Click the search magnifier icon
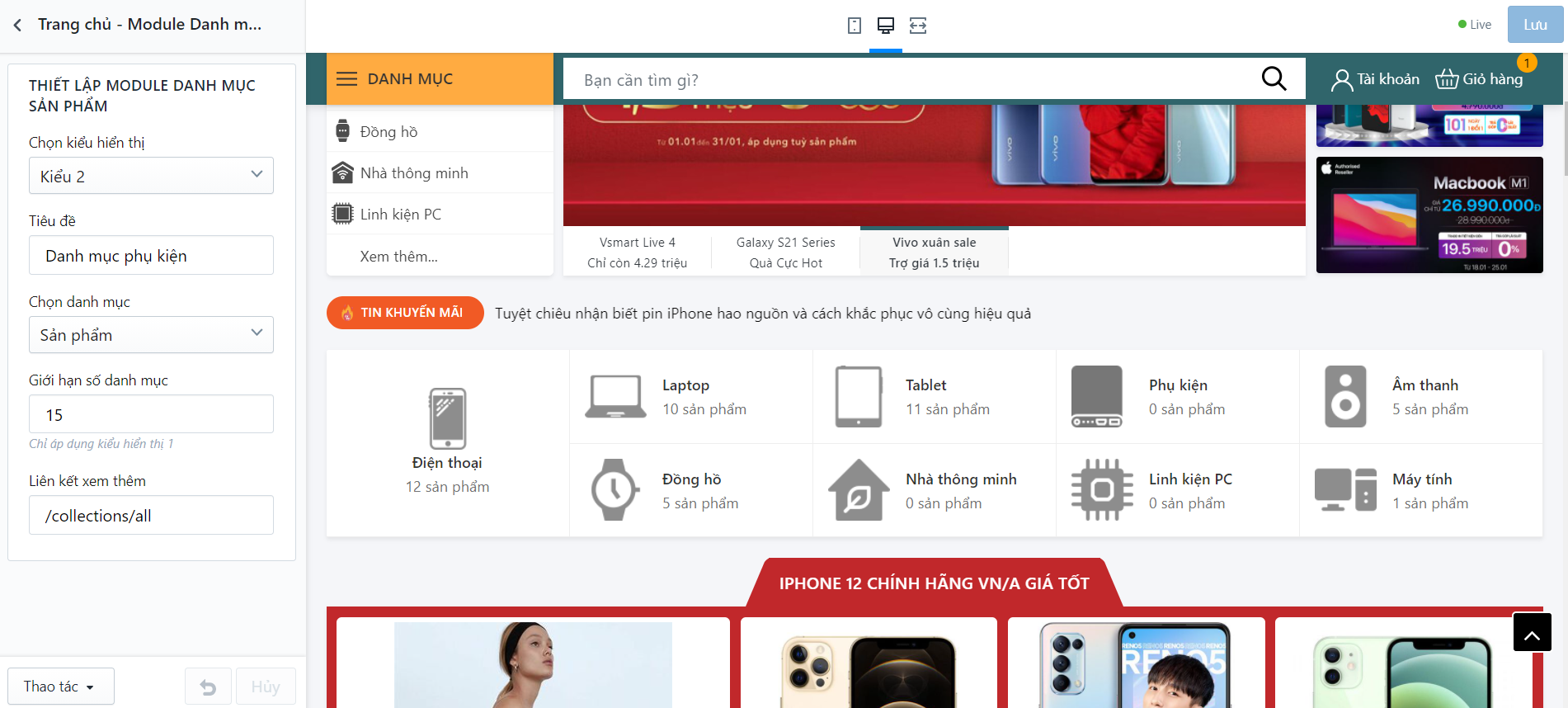Image resolution: width=1568 pixels, height=708 pixels. (1274, 78)
